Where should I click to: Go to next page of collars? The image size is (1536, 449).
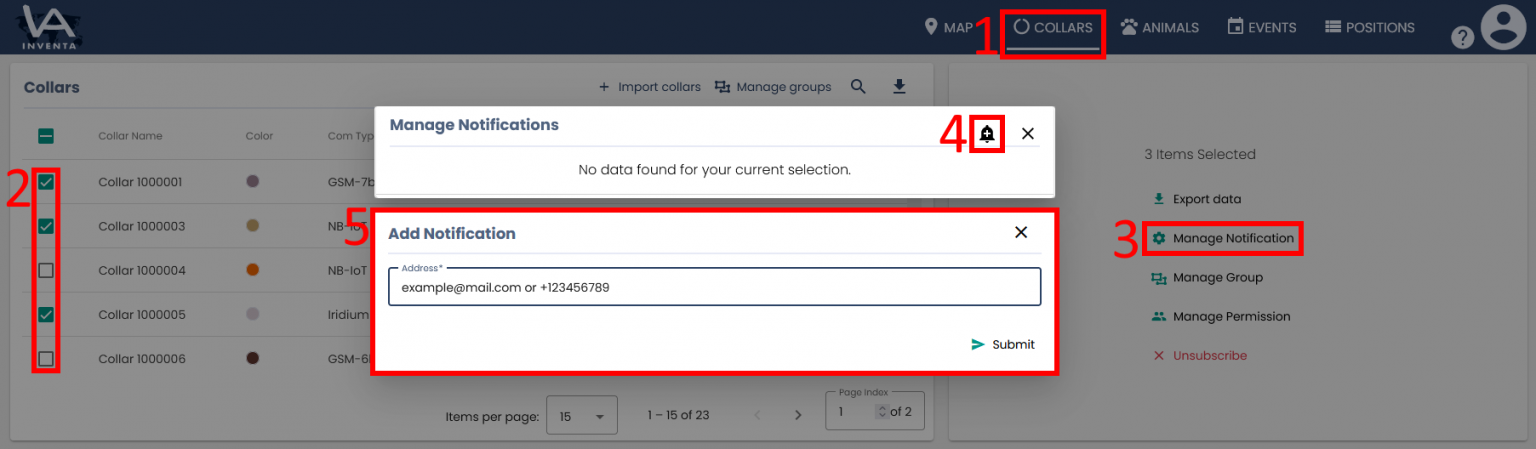click(798, 415)
